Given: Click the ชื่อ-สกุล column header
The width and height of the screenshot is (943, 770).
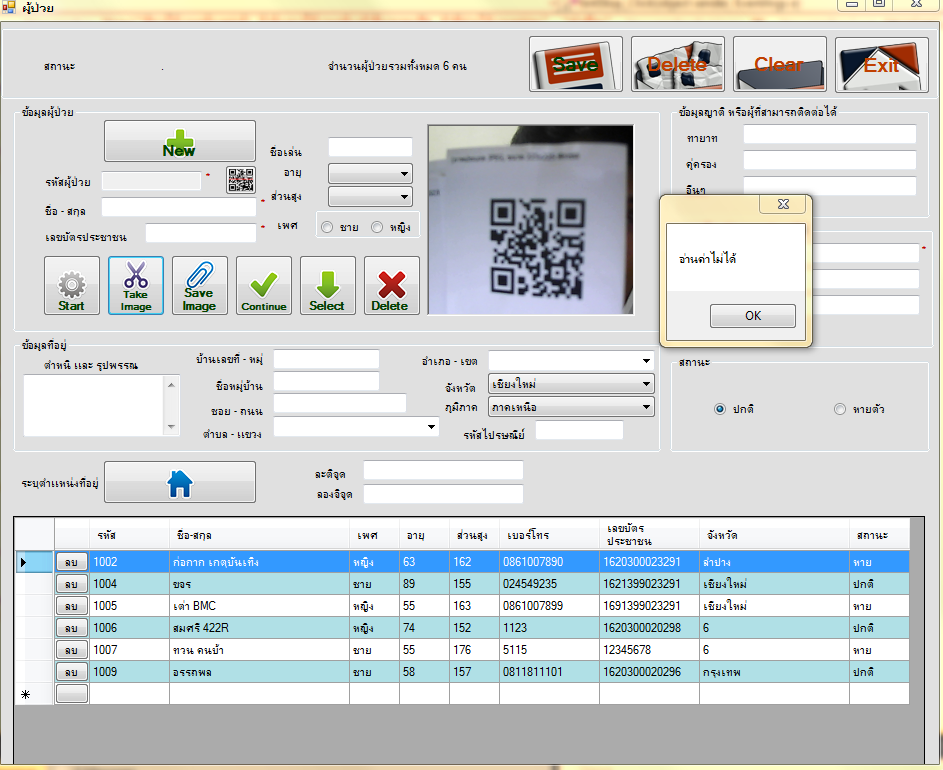Looking at the screenshot, I should pos(259,535).
